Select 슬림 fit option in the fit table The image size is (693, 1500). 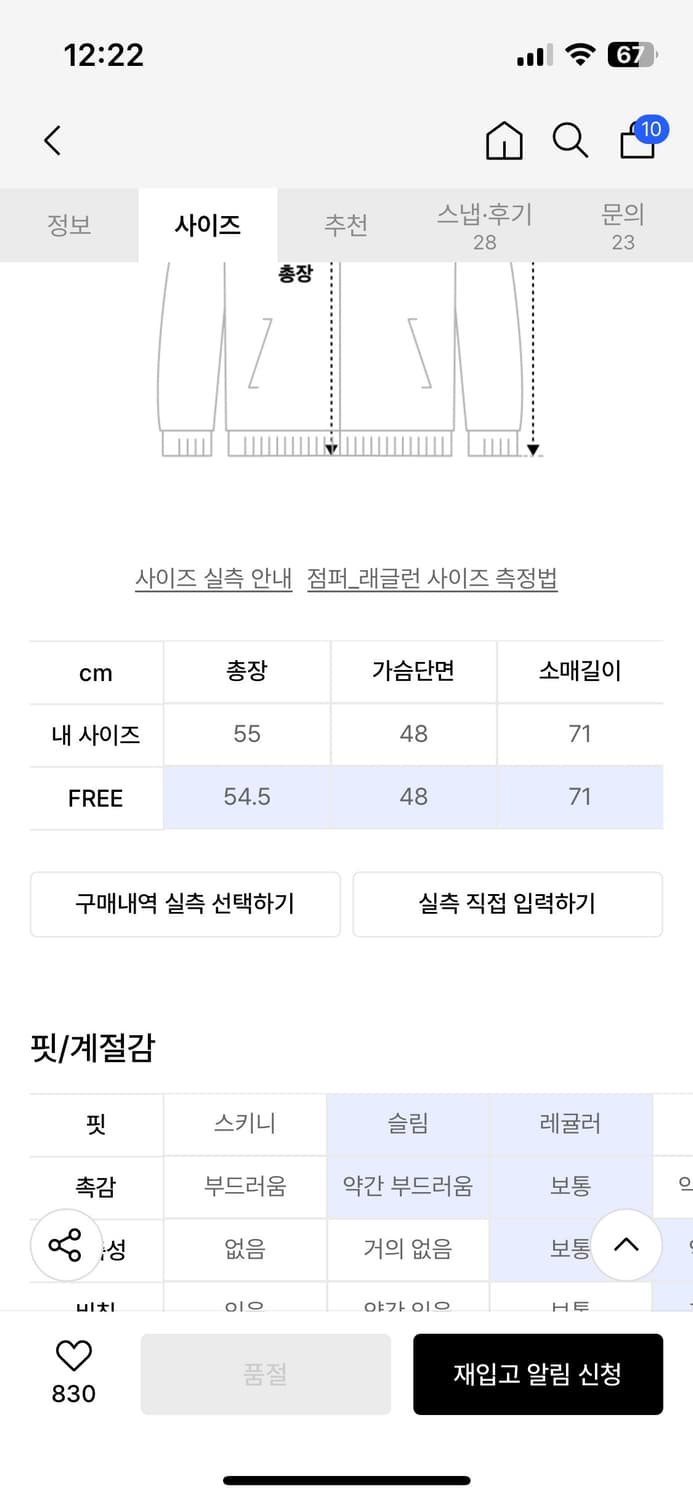(410, 1124)
